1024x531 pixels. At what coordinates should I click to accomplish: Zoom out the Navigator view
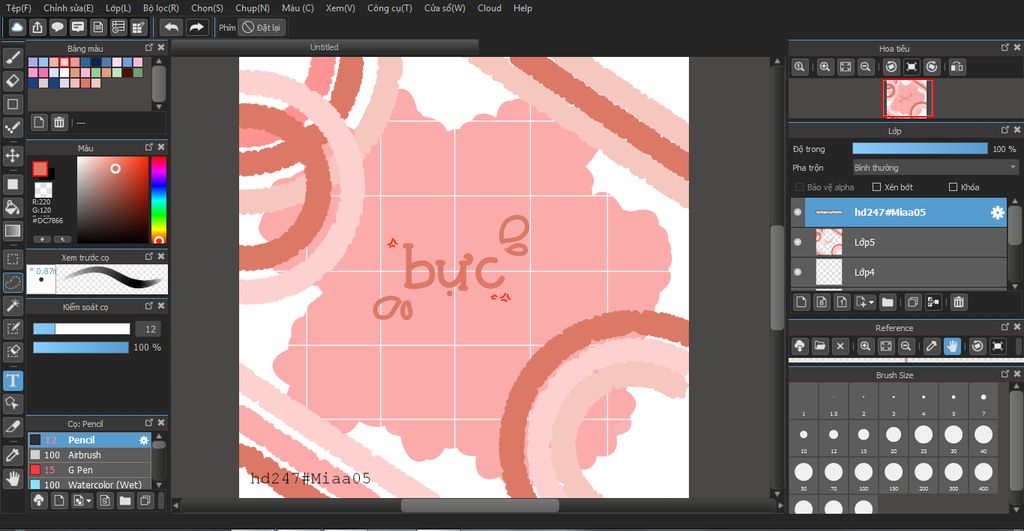865,67
